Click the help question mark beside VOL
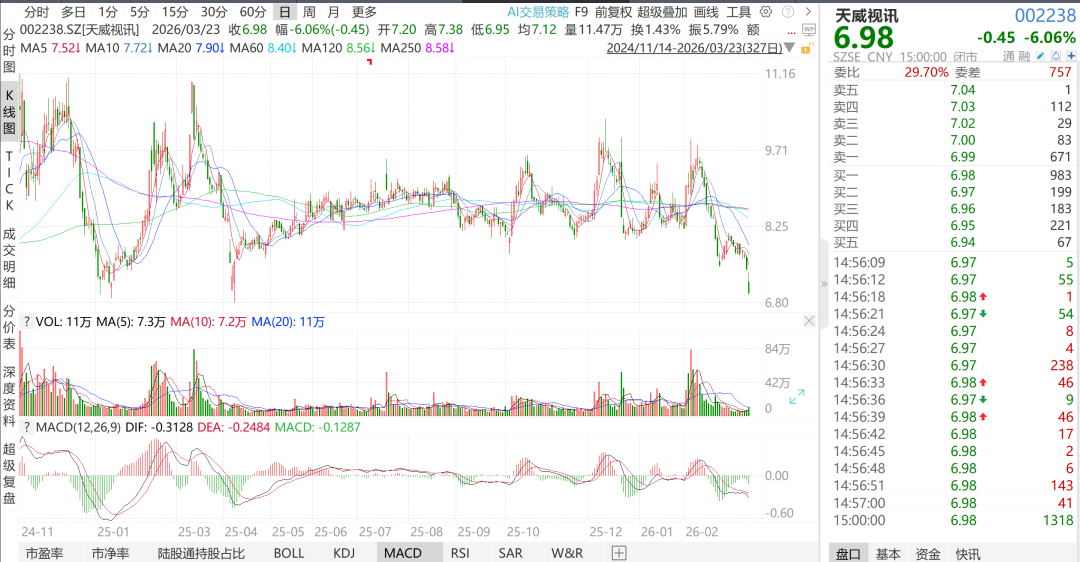The image size is (1080, 562). (x=27, y=322)
